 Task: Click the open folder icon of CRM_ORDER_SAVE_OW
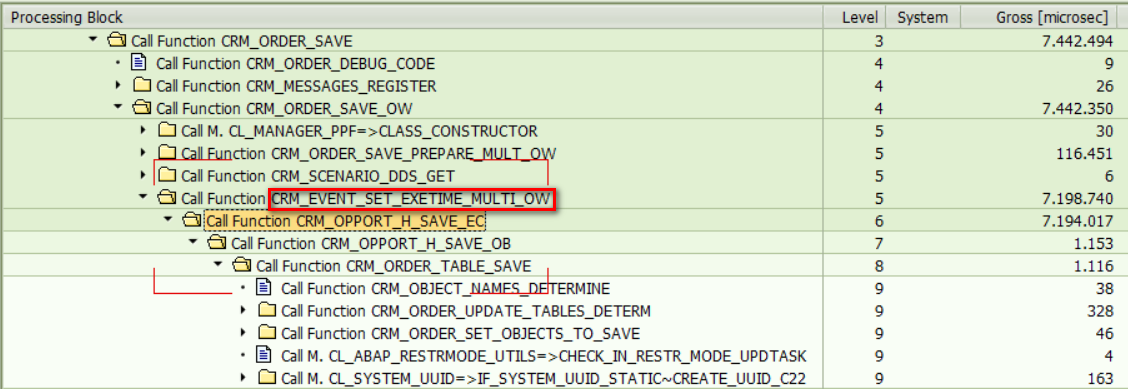point(141,109)
